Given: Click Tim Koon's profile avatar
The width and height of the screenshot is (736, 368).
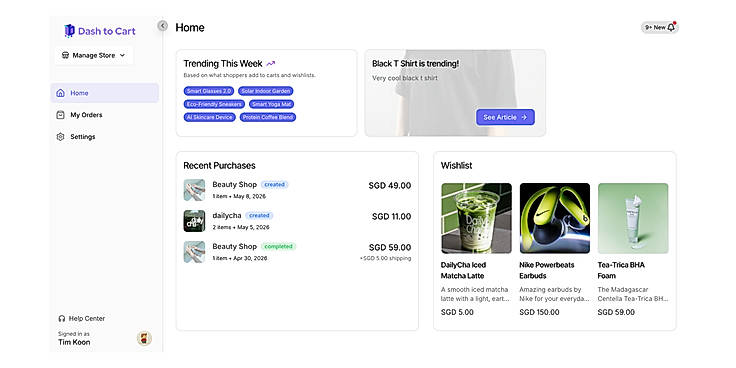Looking at the screenshot, I should pyautogui.click(x=144, y=338).
